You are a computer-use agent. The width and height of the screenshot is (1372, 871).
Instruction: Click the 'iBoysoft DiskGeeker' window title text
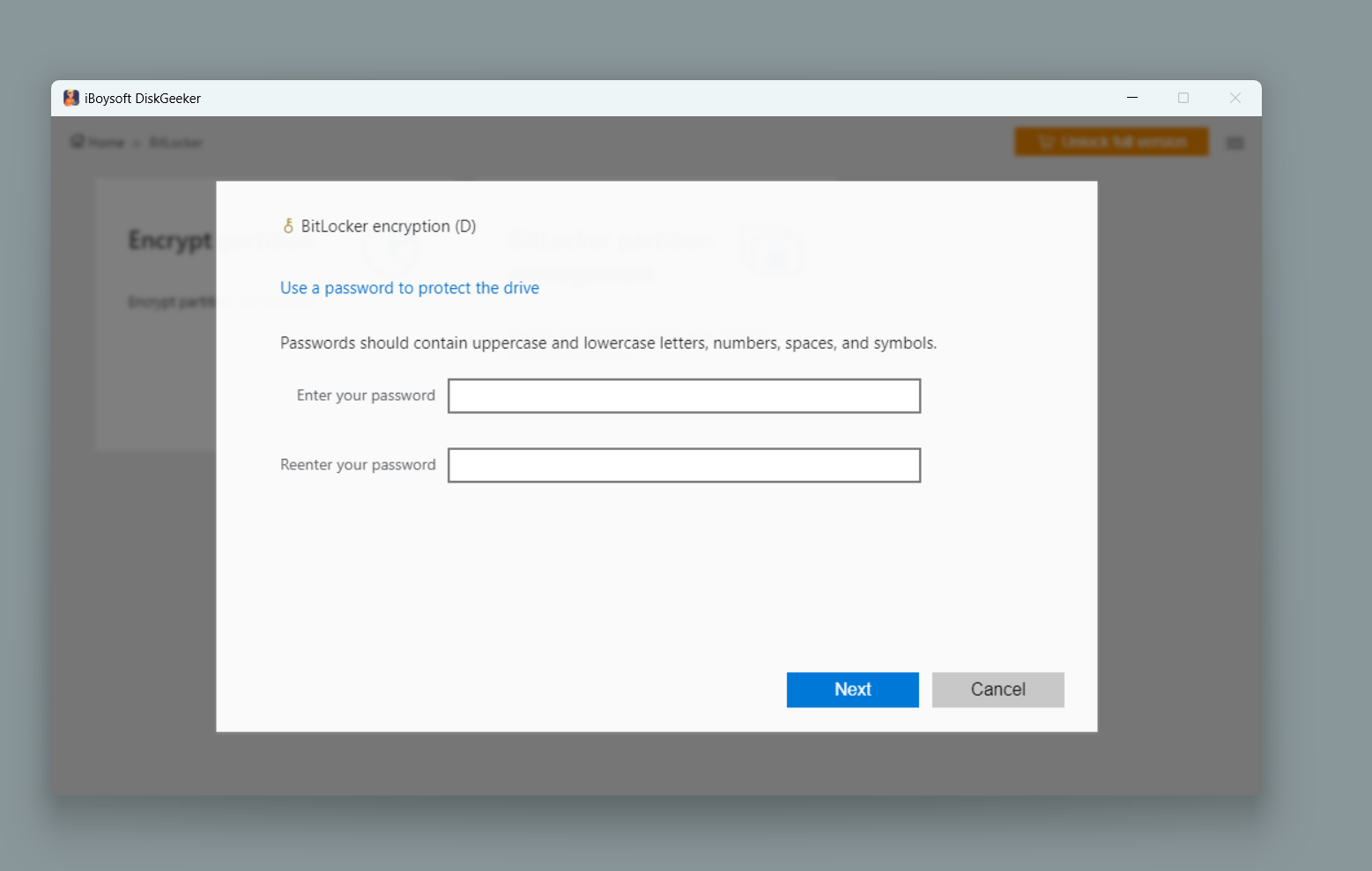[x=143, y=99]
